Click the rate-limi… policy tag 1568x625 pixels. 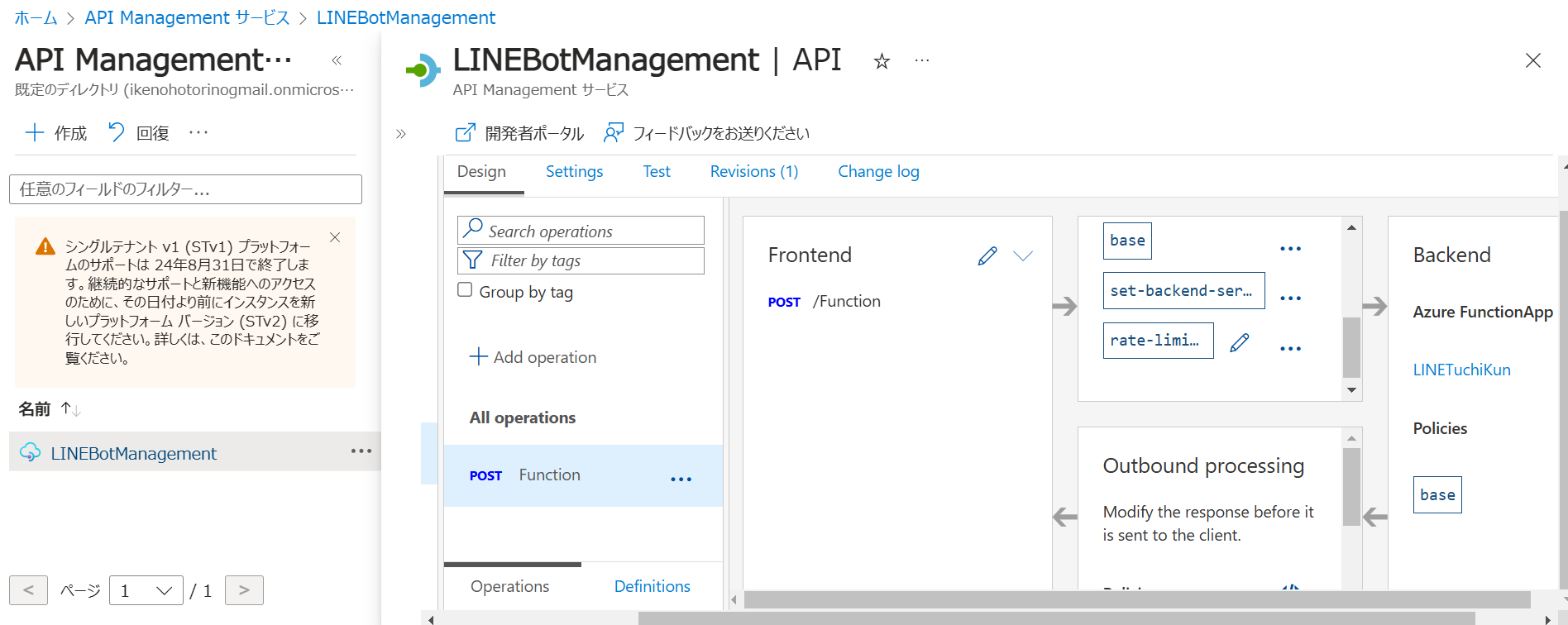click(x=1158, y=341)
